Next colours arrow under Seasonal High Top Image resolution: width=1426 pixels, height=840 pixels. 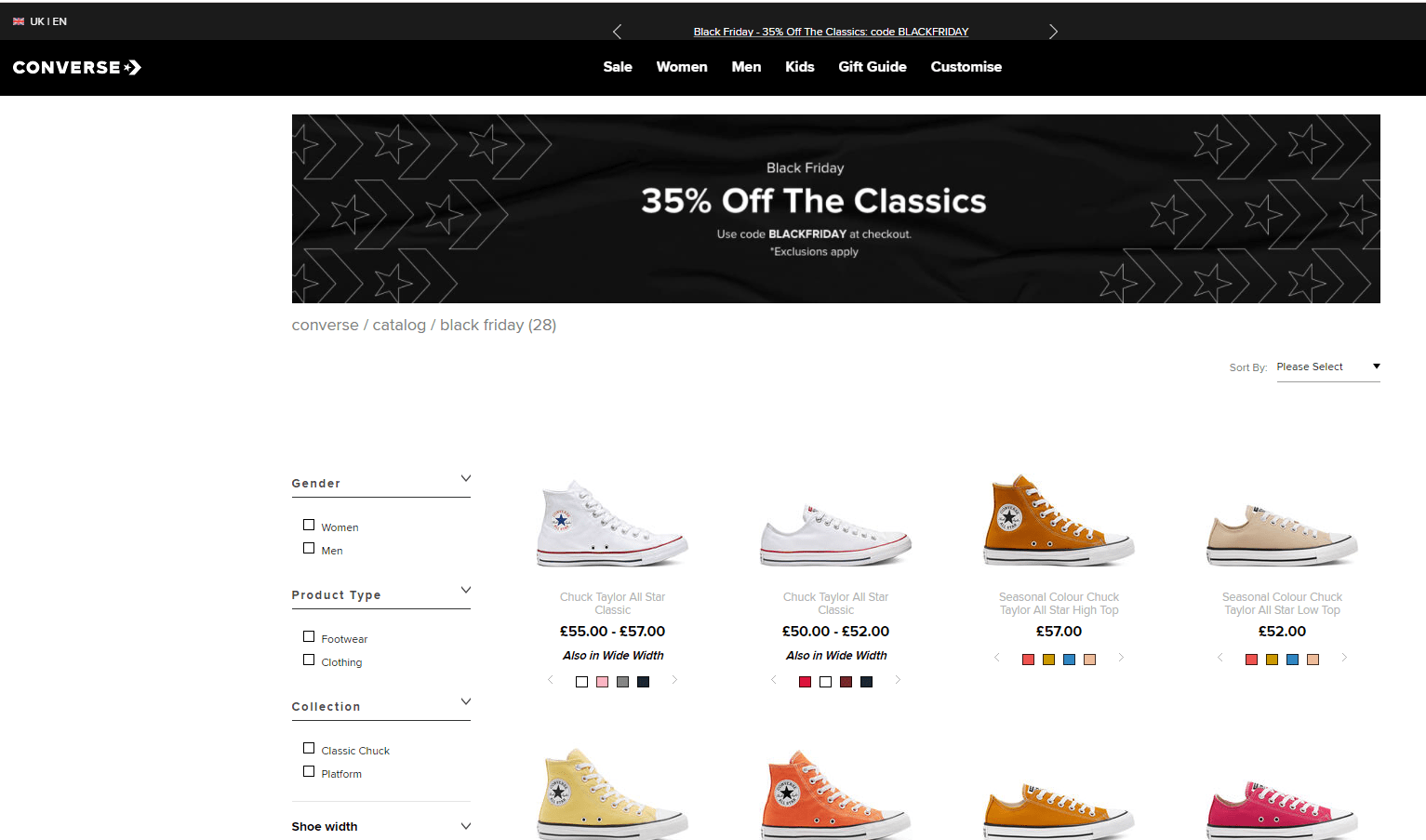(x=1121, y=658)
